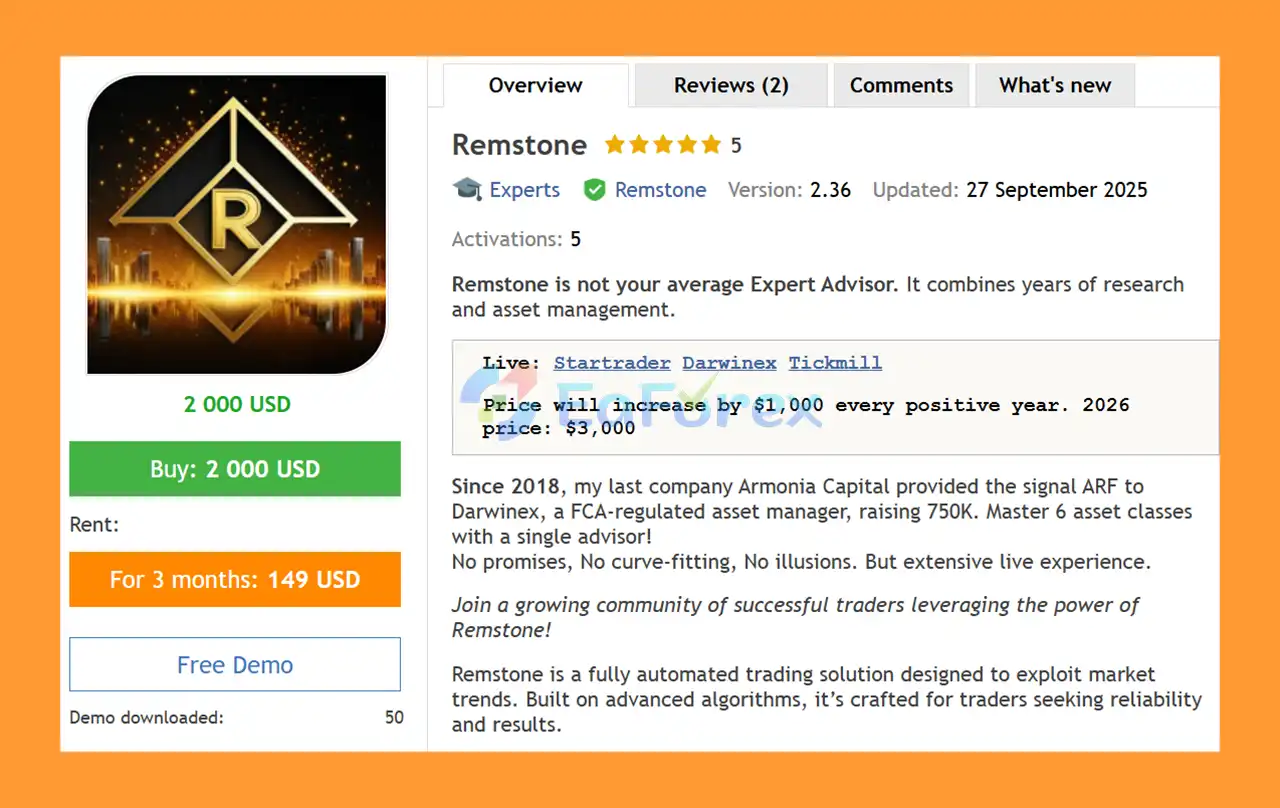Image resolution: width=1280 pixels, height=808 pixels.
Task: Follow the Darwinex live signal link
Action: pos(729,363)
